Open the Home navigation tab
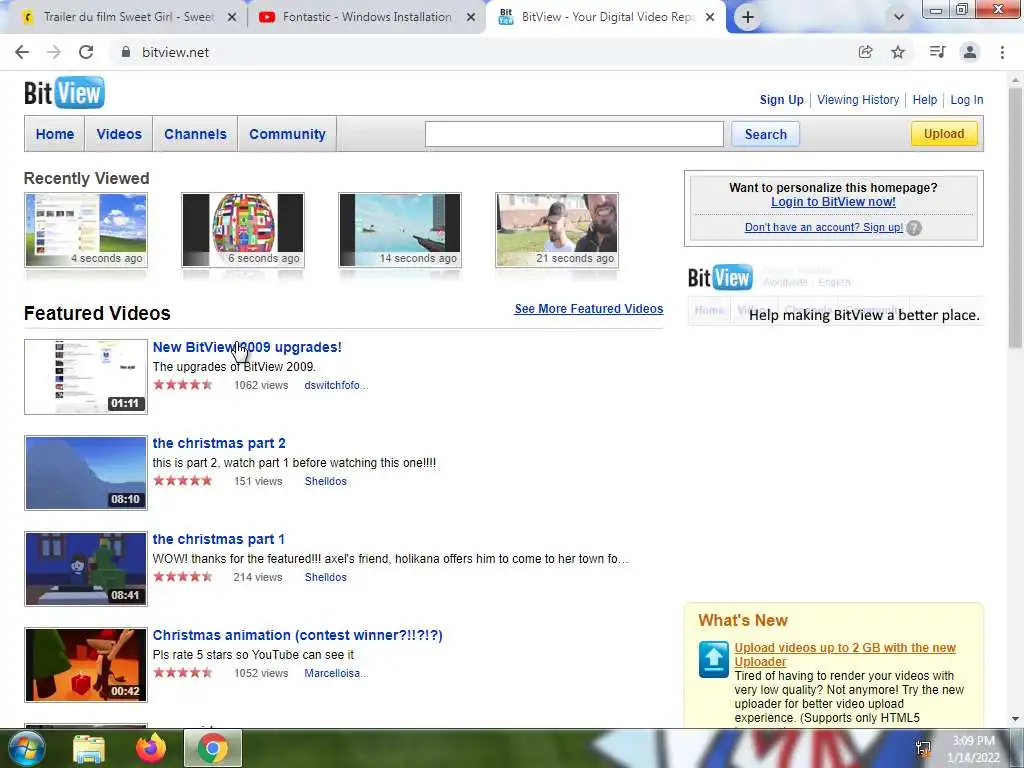Screen dimensions: 1024x768 (x=55, y=134)
